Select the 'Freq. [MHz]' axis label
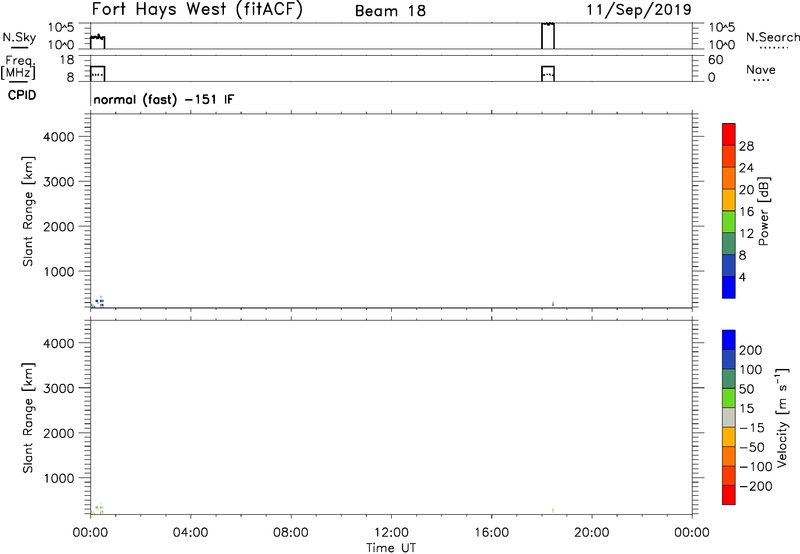 [x=18, y=67]
